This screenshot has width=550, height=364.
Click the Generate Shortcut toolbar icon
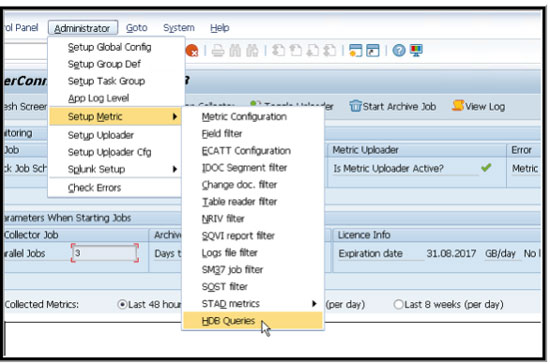click(373, 51)
